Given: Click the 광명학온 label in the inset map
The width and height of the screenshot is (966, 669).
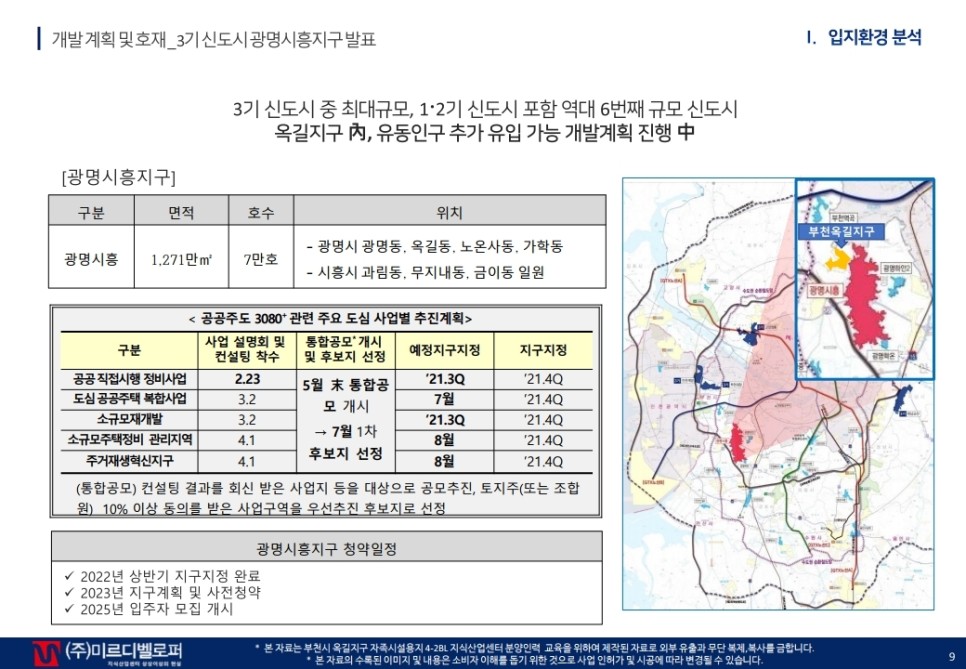Looking at the screenshot, I should (x=885, y=355).
